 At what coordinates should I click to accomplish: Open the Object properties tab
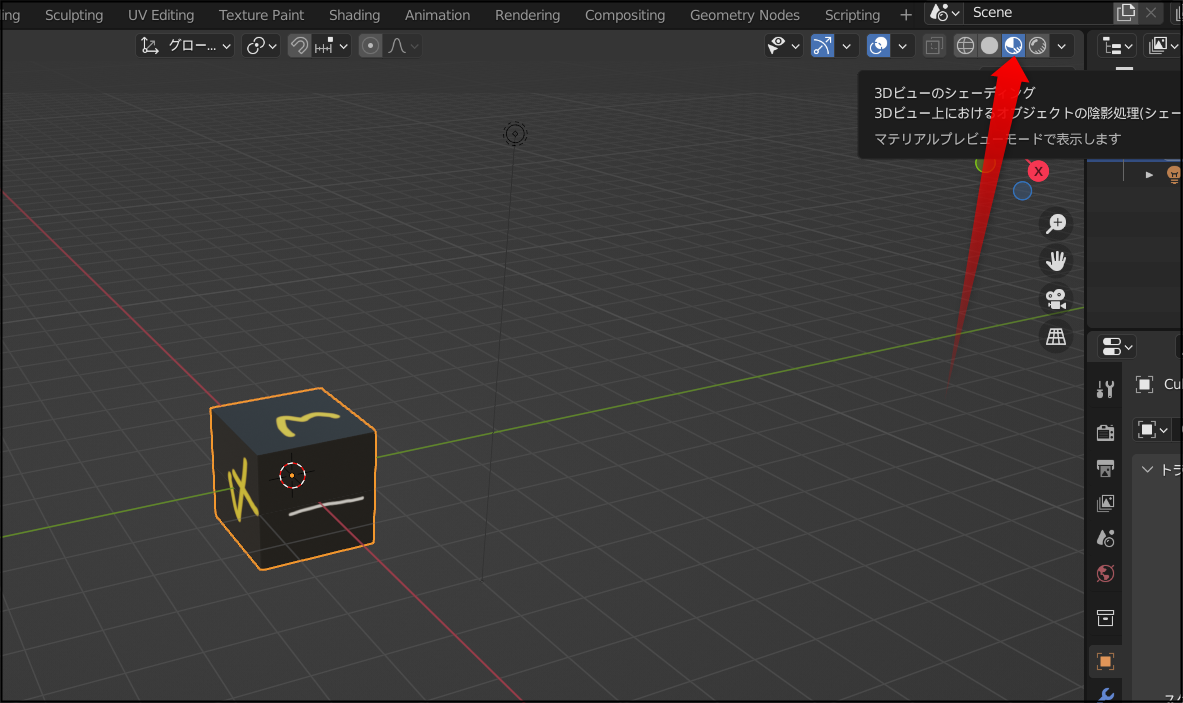click(1105, 662)
